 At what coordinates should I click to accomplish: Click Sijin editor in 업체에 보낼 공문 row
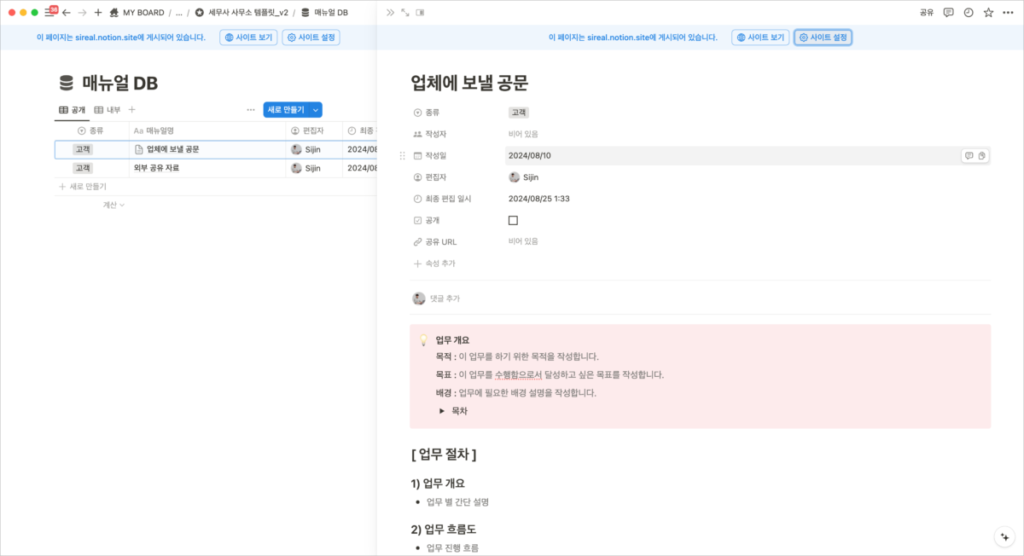coord(306,150)
